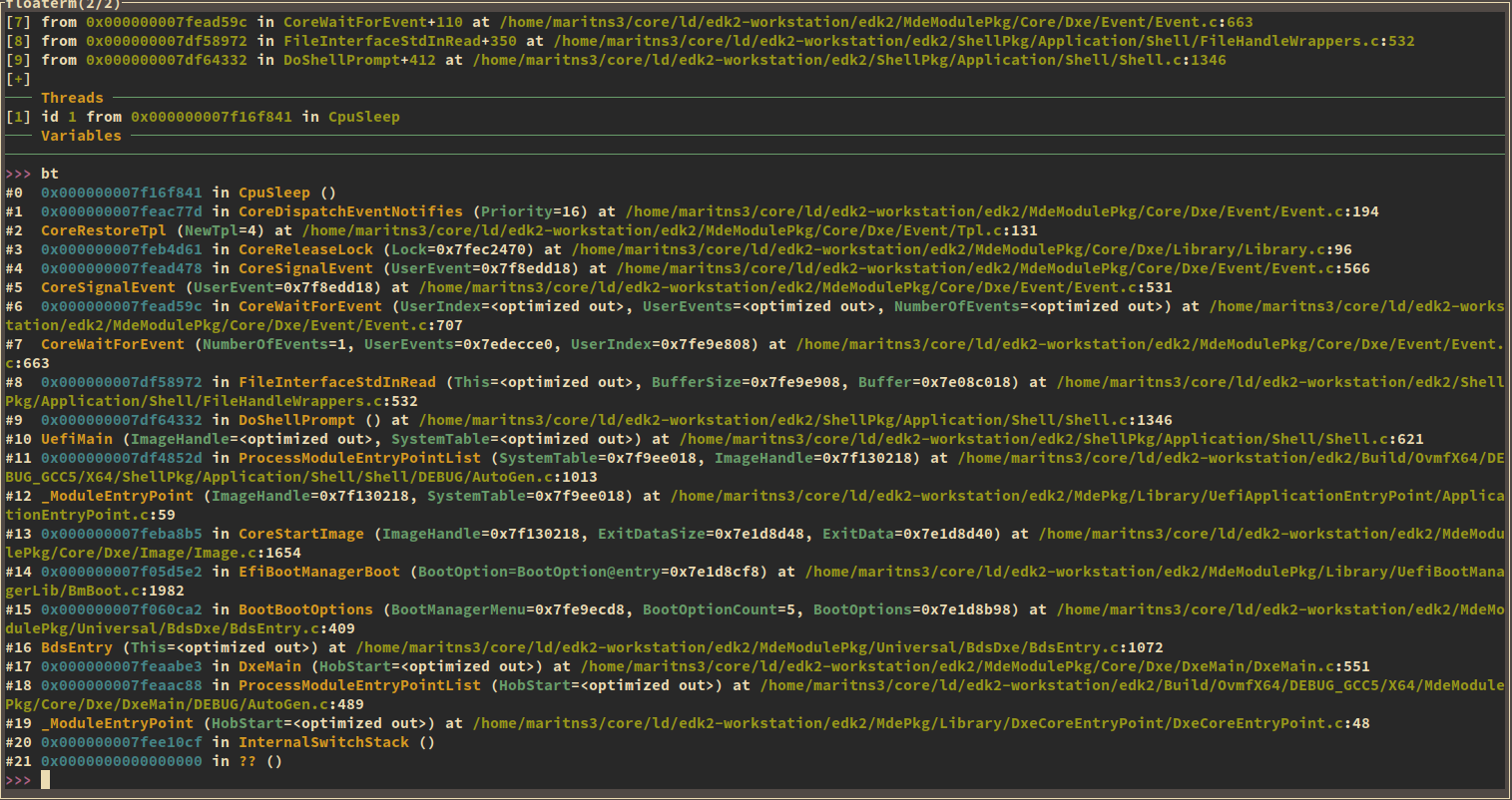Click ExitDataSize=0x7e1d8d48 in frame #13
This screenshot has width=1512, height=800.
[x=701, y=534]
